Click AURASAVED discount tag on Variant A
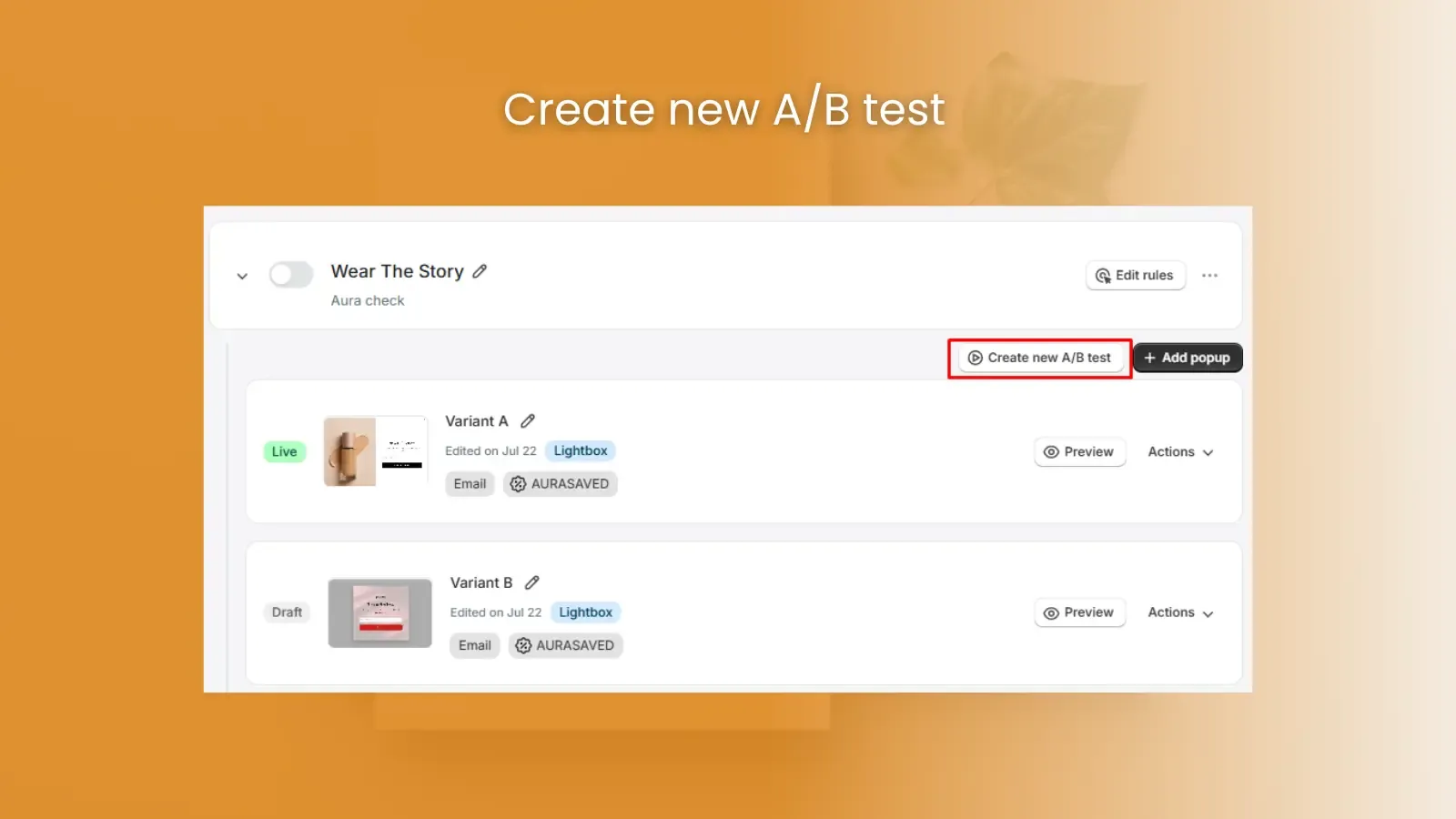 (x=560, y=484)
